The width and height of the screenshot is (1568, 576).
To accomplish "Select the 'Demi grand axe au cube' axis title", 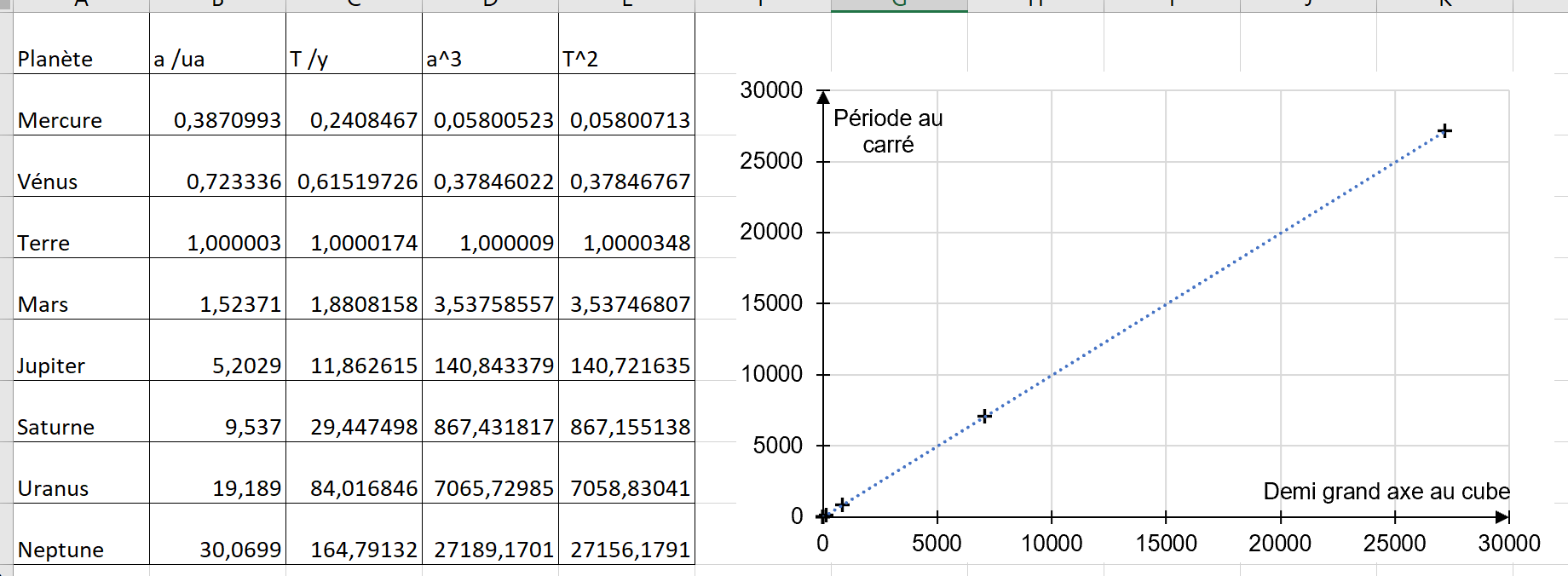I will pos(1386,492).
